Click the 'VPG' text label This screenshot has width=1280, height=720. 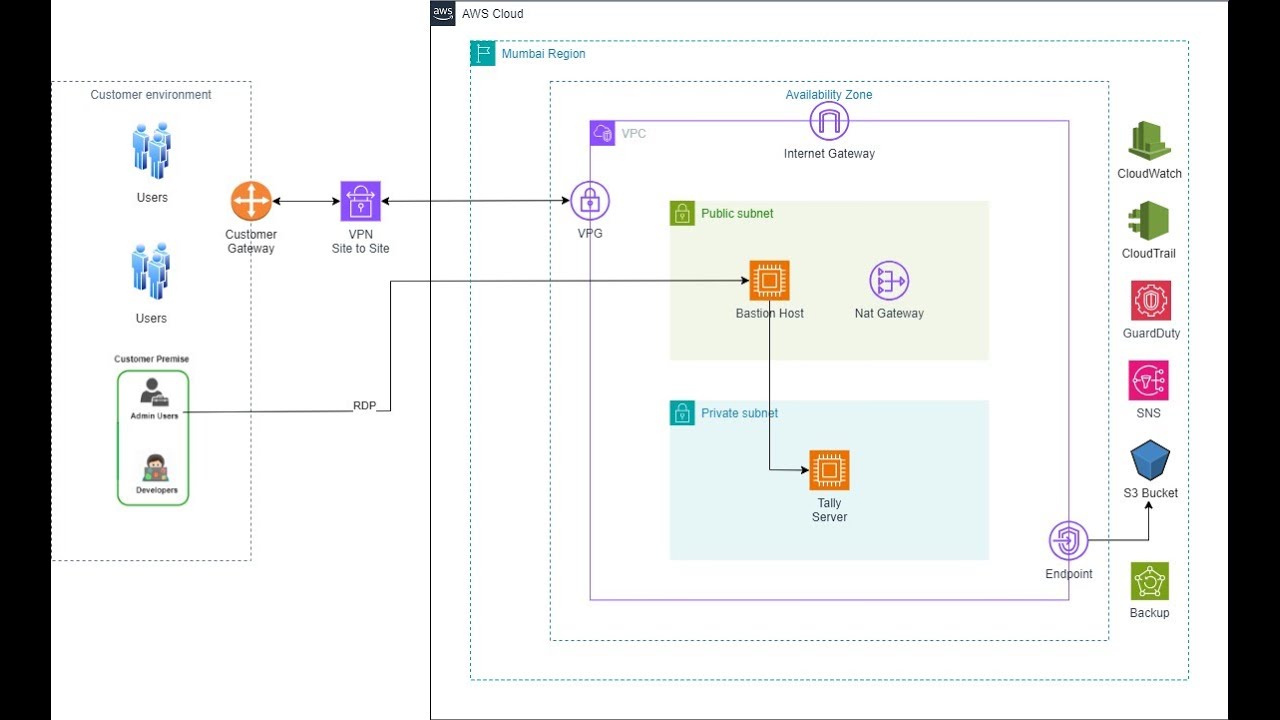click(590, 234)
